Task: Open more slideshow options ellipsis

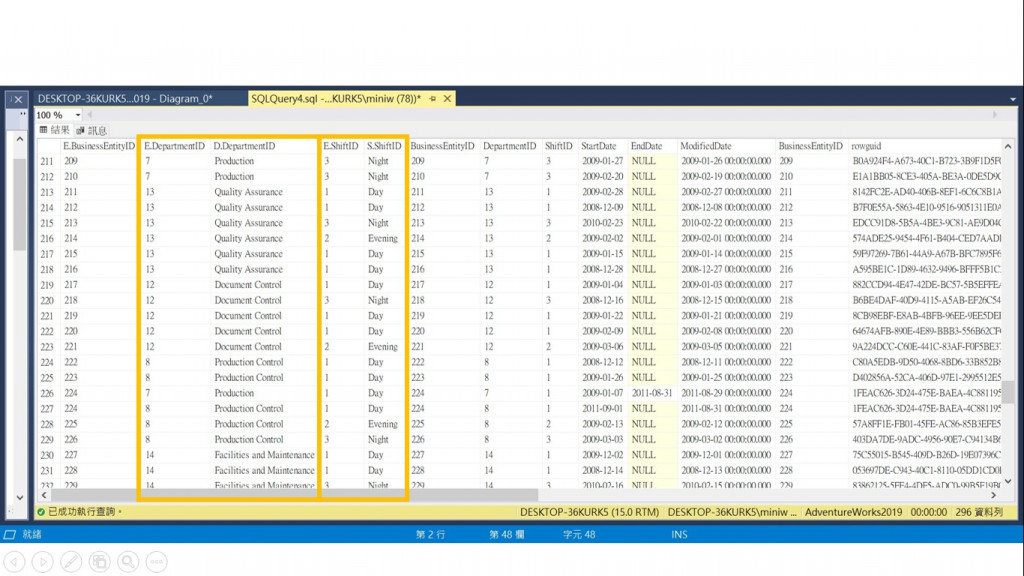Action: [x=157, y=561]
